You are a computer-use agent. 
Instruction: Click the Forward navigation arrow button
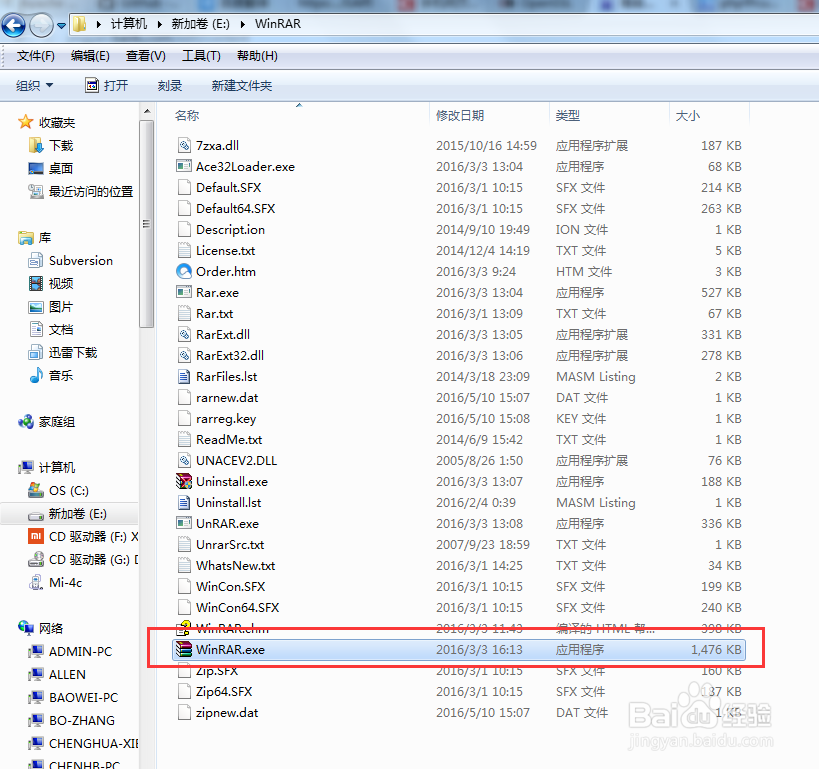tap(41, 25)
